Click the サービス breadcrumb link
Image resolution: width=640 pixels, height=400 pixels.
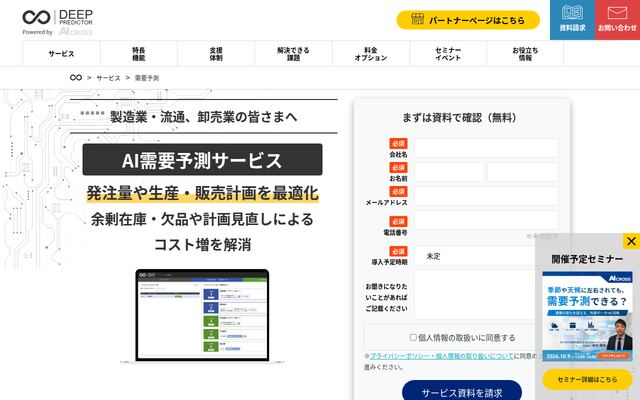(108, 78)
